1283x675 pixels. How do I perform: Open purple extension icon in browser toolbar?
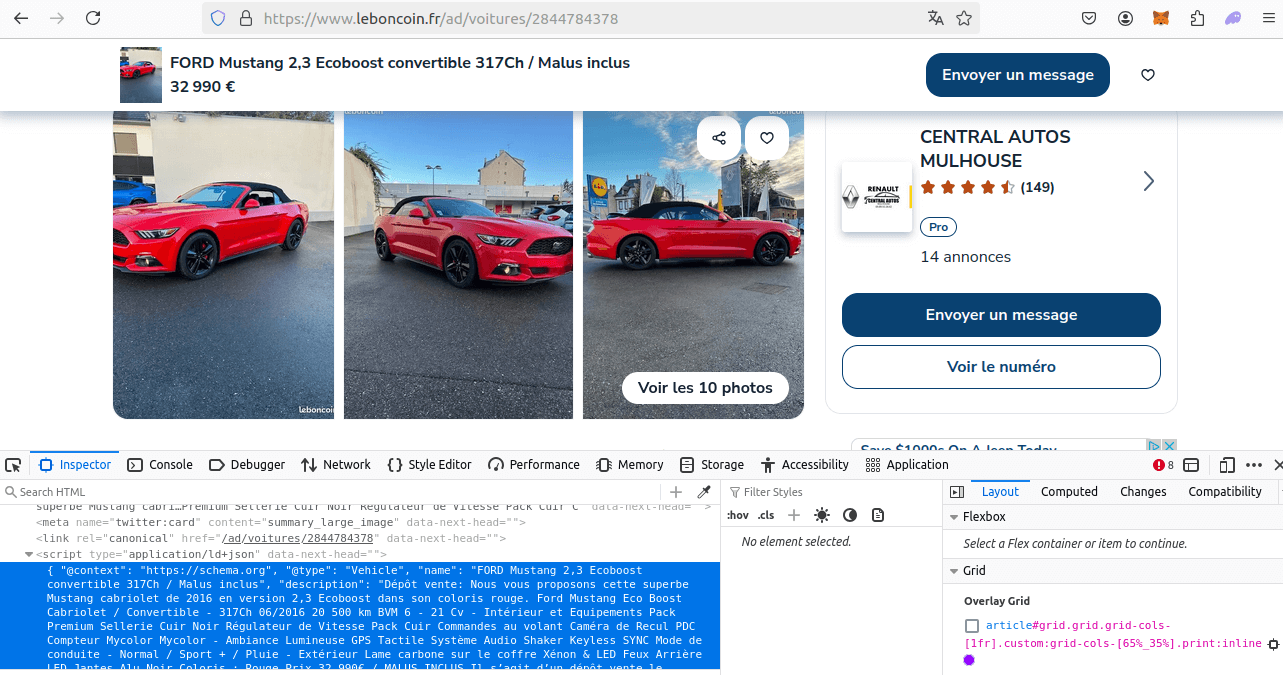point(1233,18)
